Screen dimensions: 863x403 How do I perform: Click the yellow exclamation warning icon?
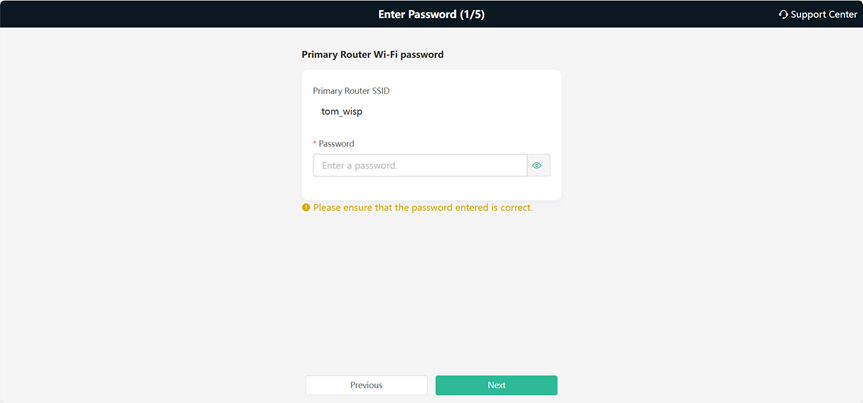pos(306,208)
